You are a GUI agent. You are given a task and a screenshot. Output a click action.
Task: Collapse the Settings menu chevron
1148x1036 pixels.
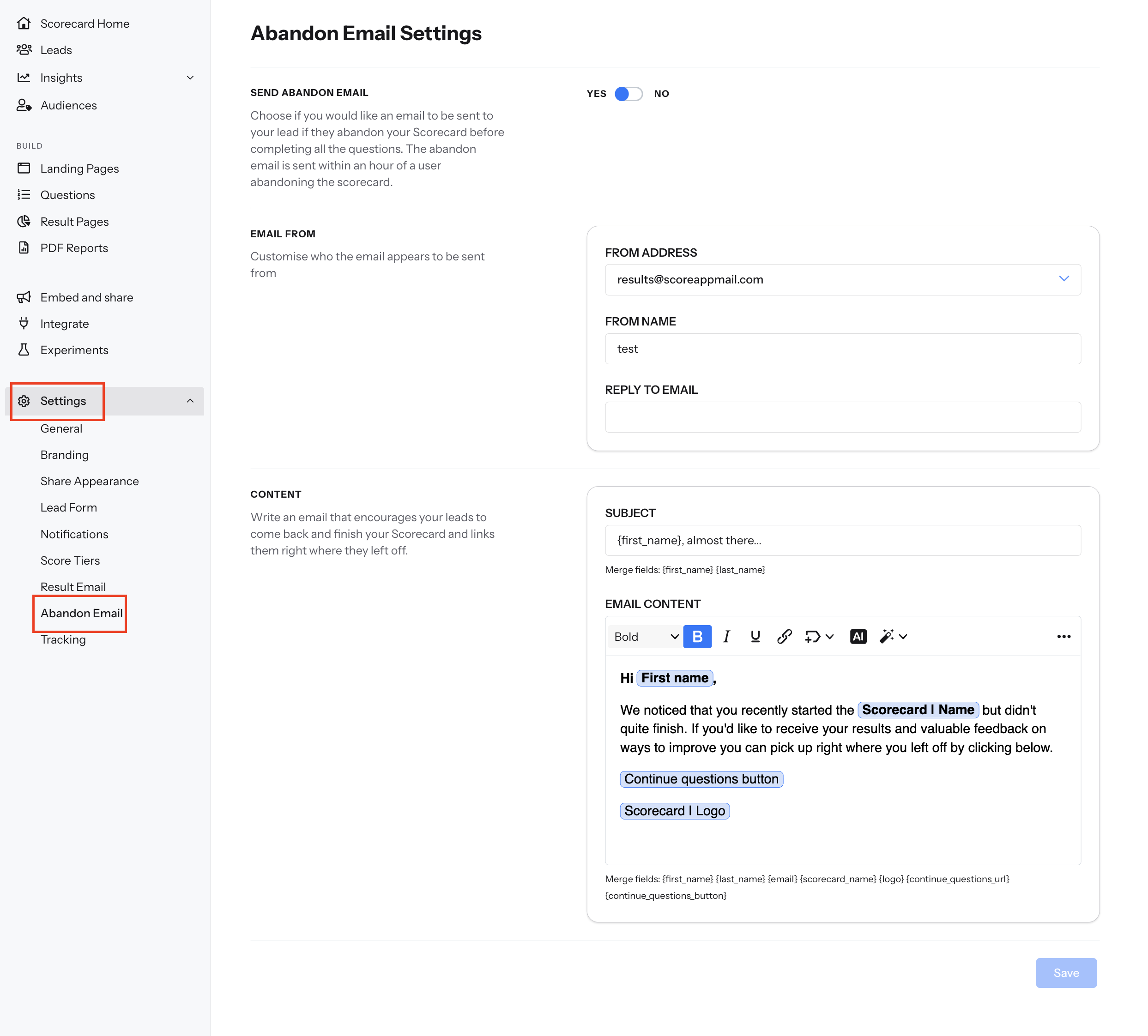[190, 401]
